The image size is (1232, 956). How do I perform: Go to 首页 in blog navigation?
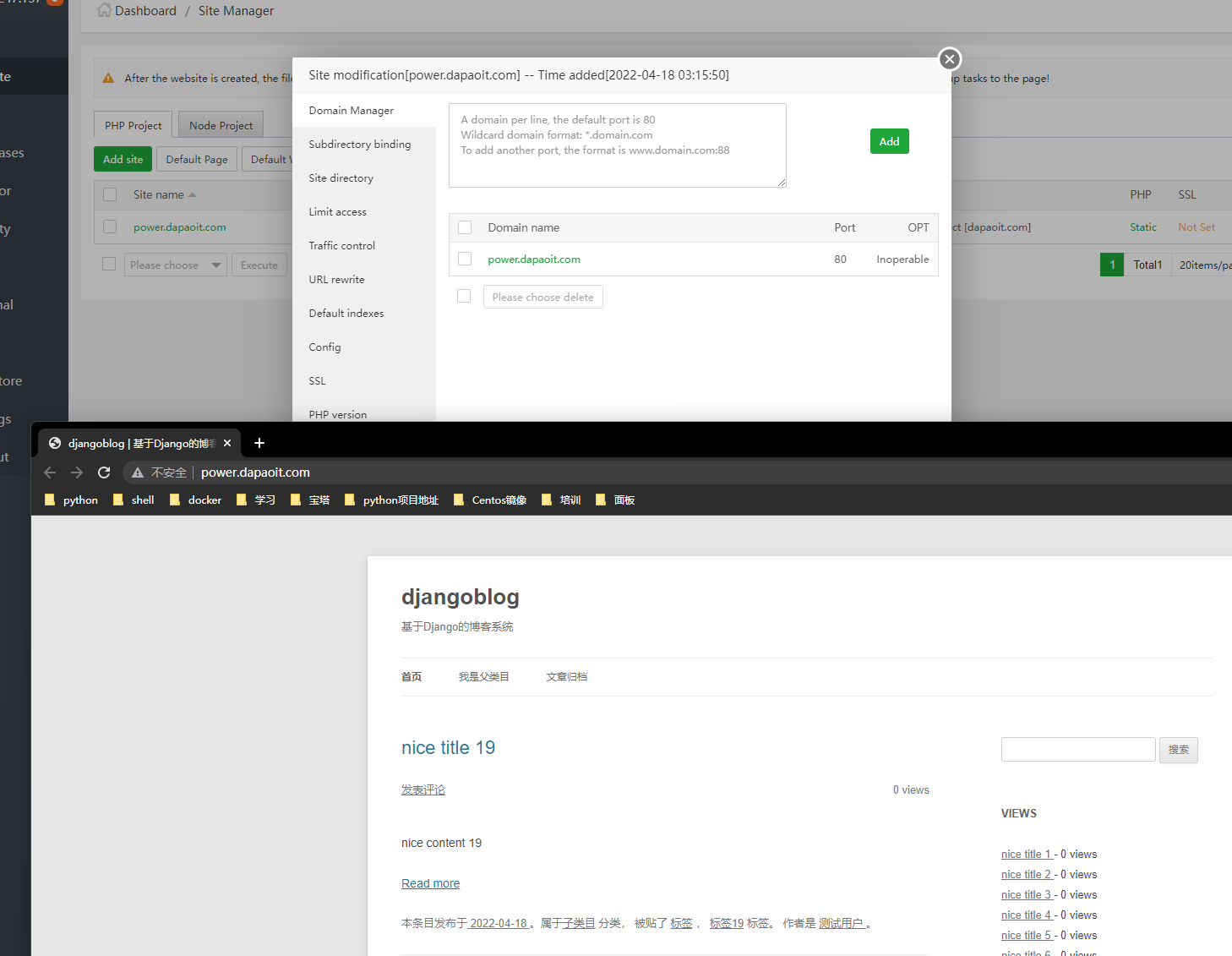412,677
